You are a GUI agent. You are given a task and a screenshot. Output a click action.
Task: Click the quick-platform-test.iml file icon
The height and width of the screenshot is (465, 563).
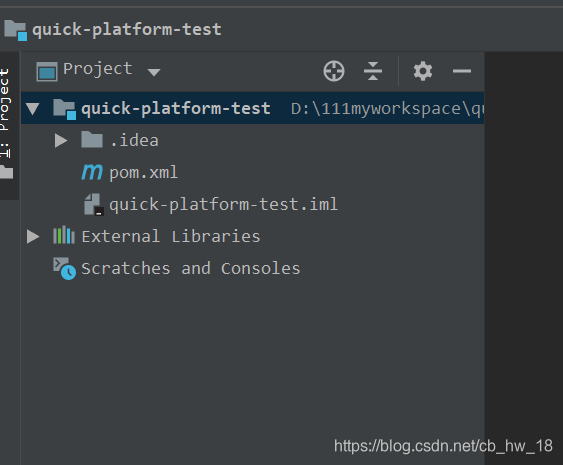point(94,205)
